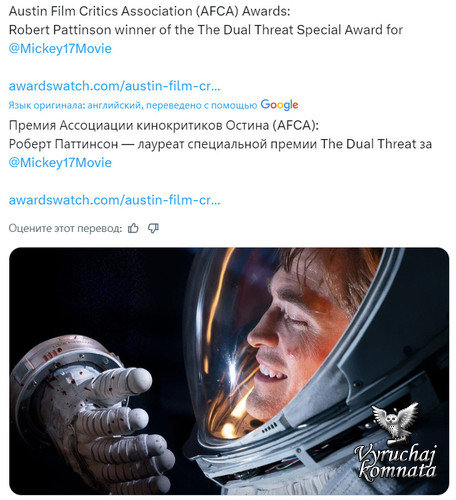The width and height of the screenshot is (456, 500).
Task: Click the "Austin Film Critics Association" headline line
Action: click(149, 11)
